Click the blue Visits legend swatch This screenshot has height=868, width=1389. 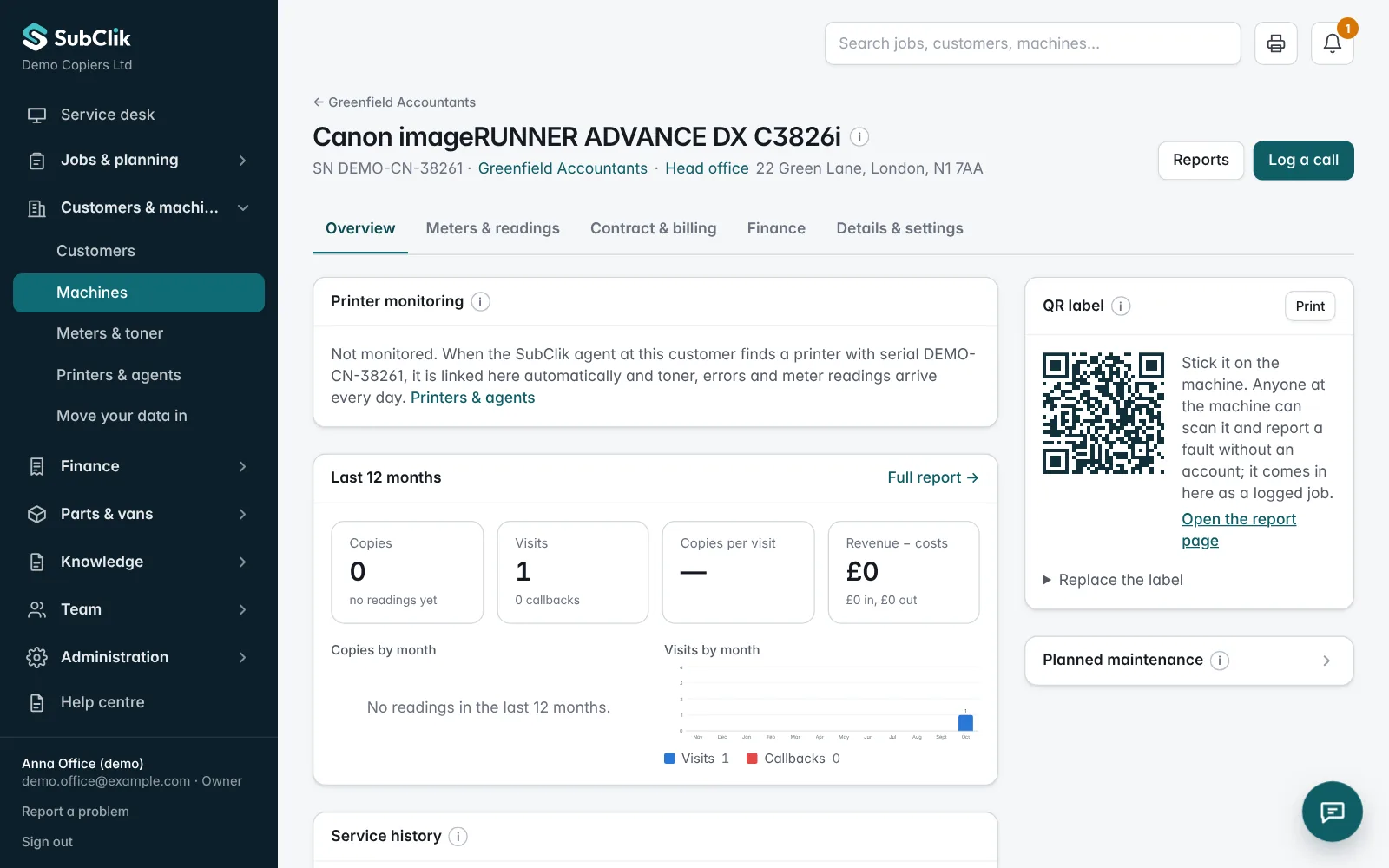(669, 759)
